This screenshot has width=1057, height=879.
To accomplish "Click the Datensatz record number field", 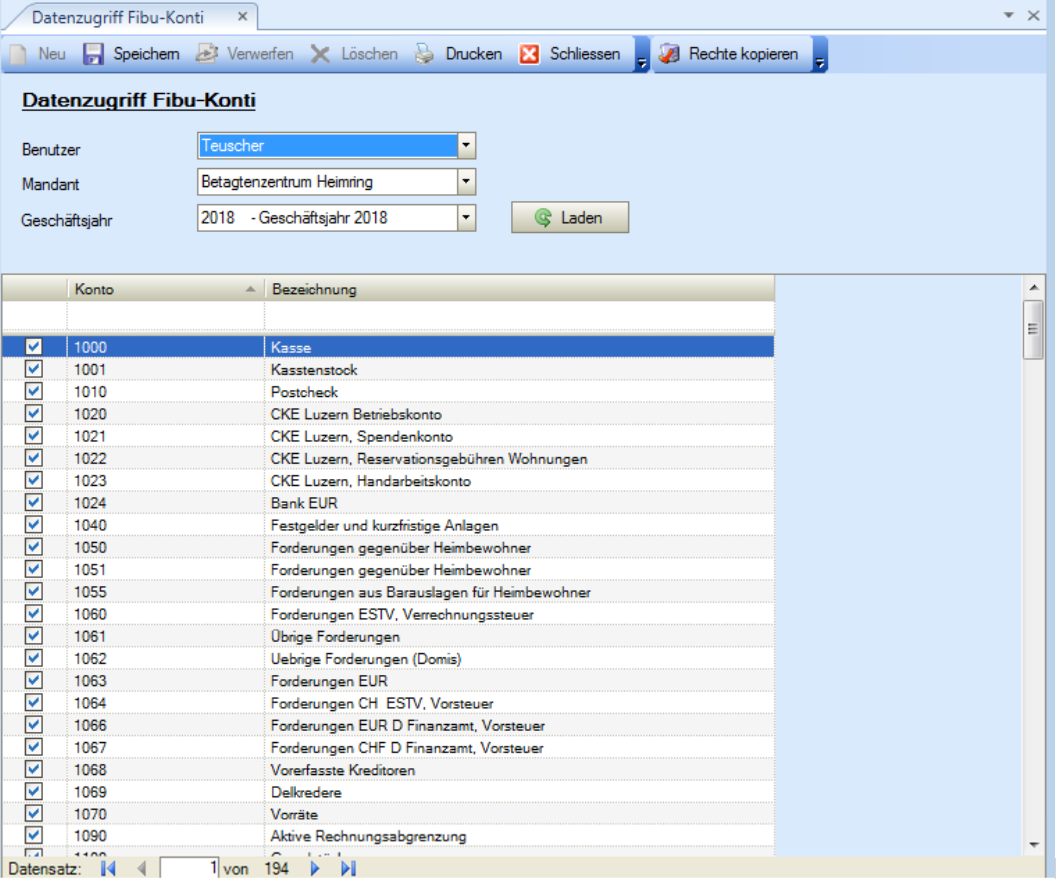I will (190, 868).
